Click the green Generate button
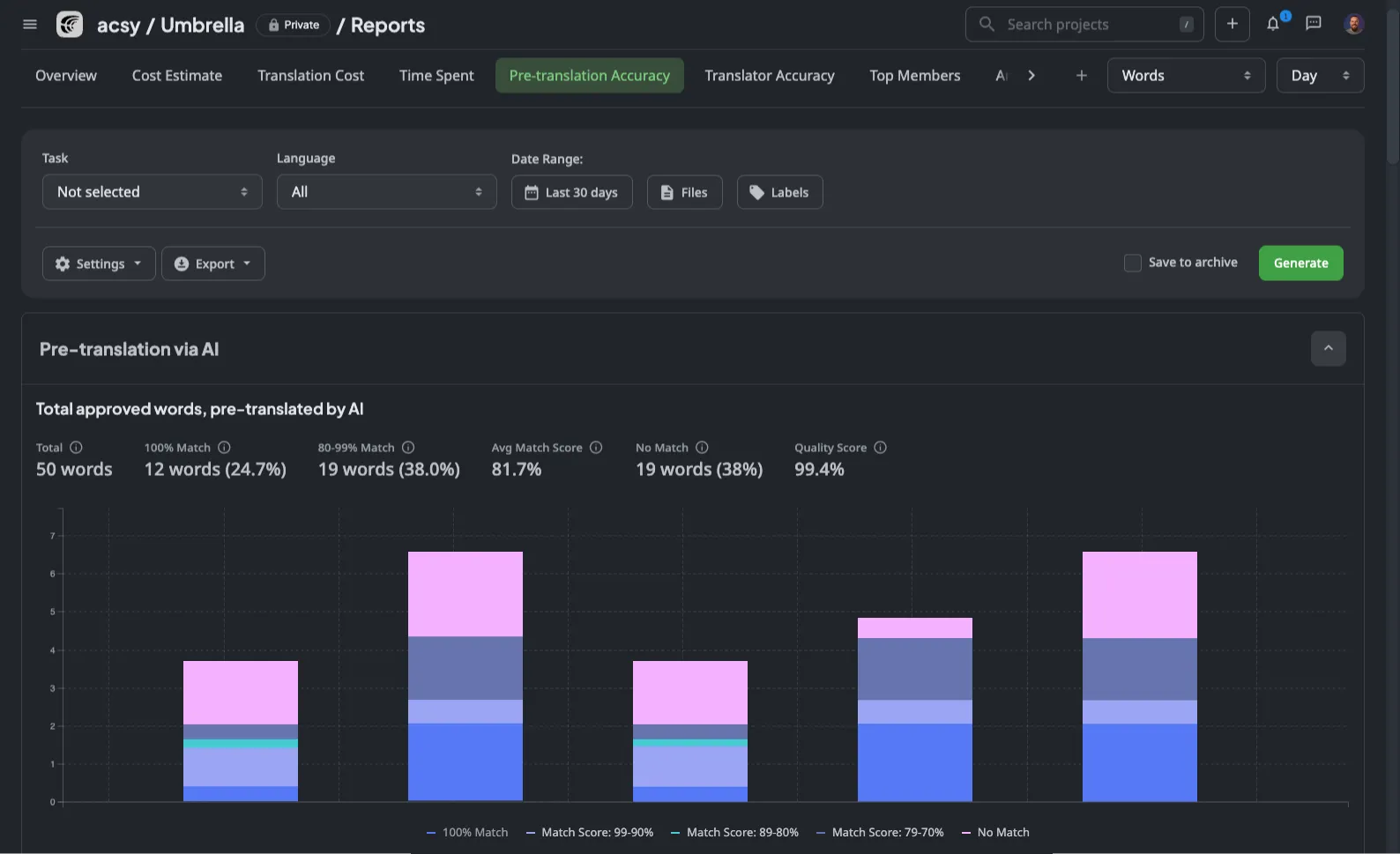The width and height of the screenshot is (1400, 854). 1300,264
